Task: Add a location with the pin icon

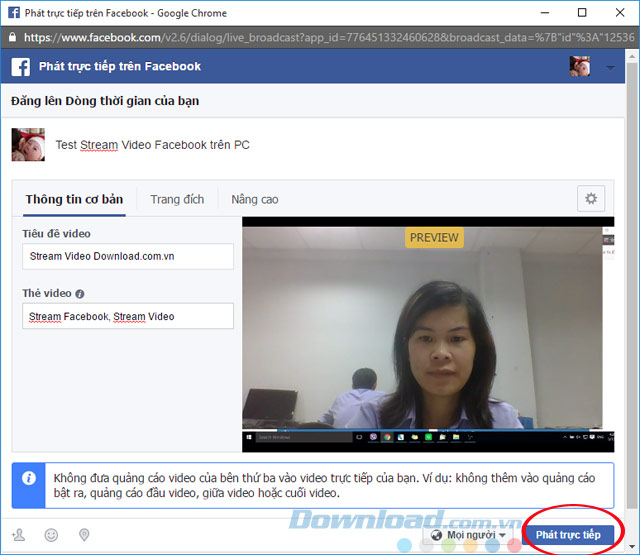Action: point(84,535)
